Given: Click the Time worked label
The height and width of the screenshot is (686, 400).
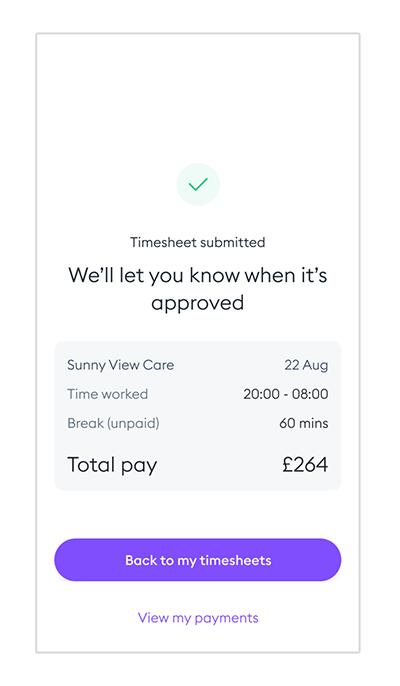Looking at the screenshot, I should (x=107, y=394).
